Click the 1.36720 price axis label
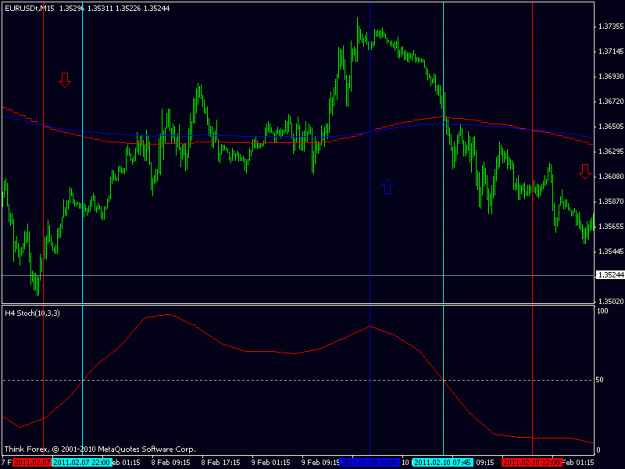Viewport: 625px width, 469px height. click(610, 102)
